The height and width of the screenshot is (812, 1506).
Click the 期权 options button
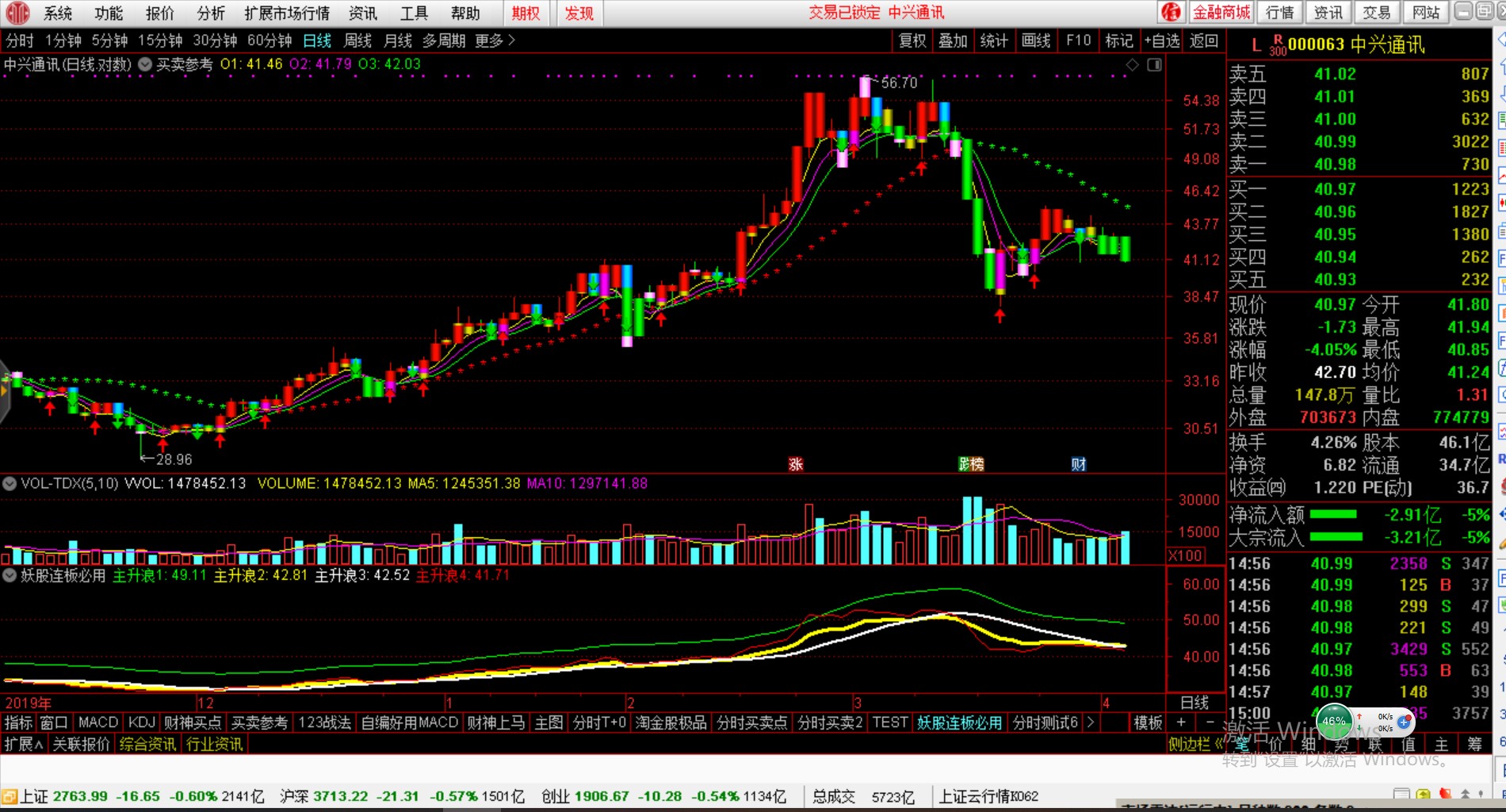[x=526, y=13]
